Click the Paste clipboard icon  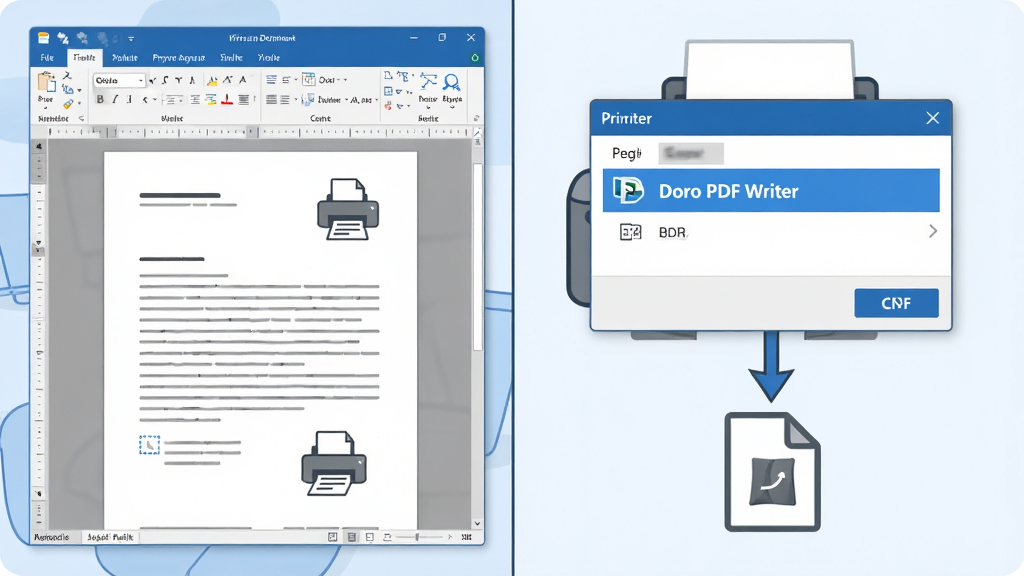click(46, 83)
